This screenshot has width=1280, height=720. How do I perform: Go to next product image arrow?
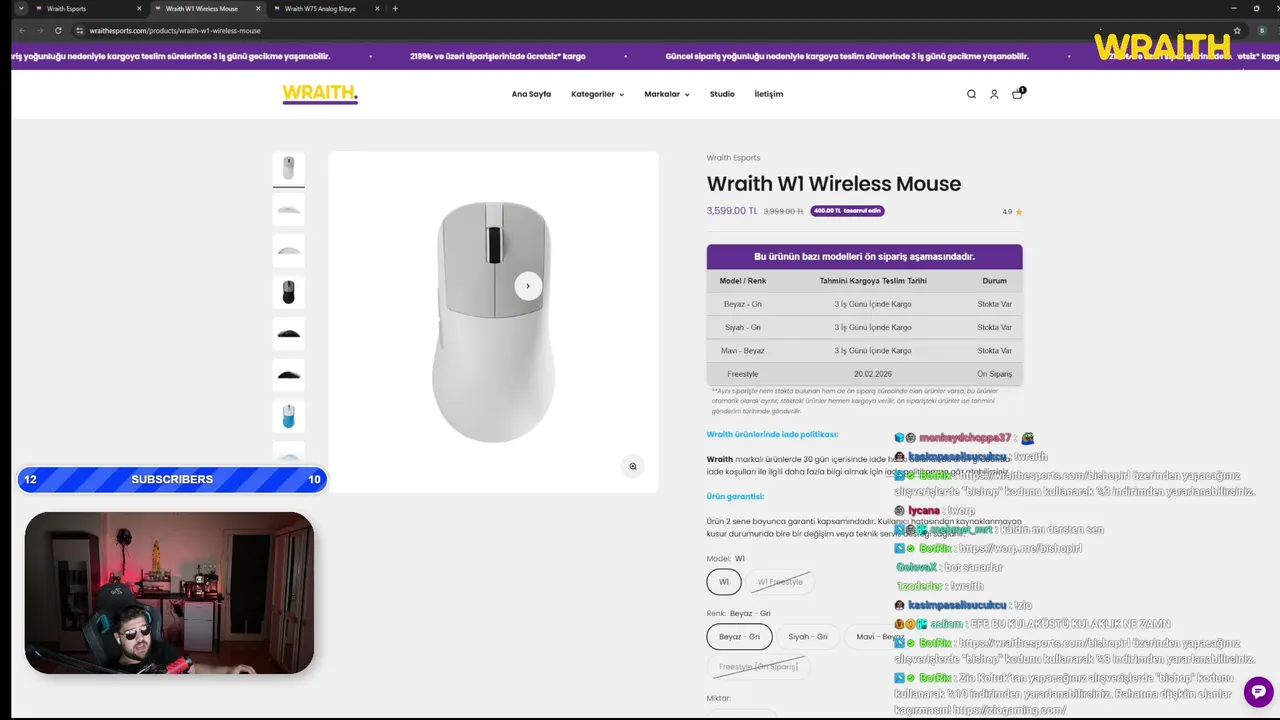(528, 286)
